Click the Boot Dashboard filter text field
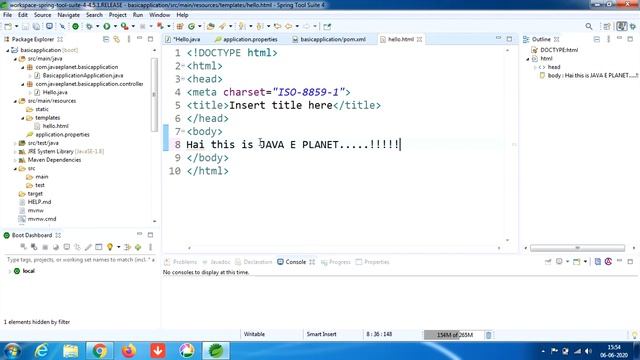 point(80,260)
